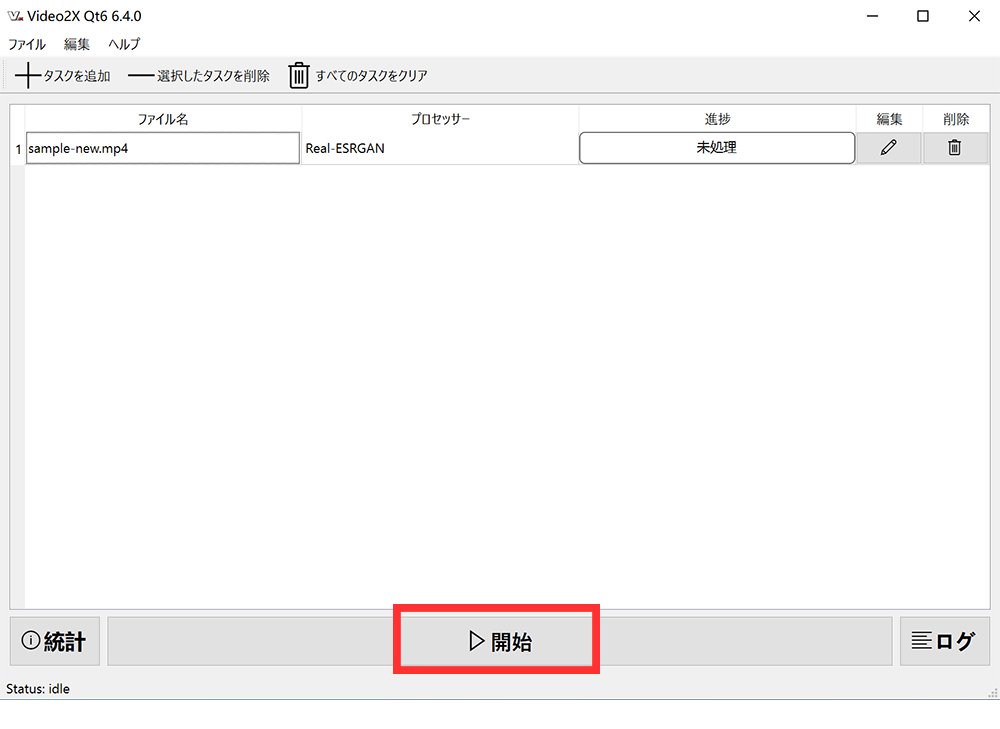The image size is (1000, 729).
Task: Click the すべてのタスクをクリア trash icon
Action: click(x=298, y=75)
